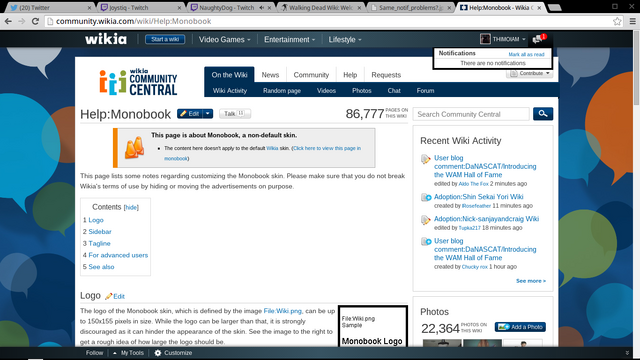The width and height of the screenshot is (640, 360).
Task: Jump to See also in Contents
Action: tap(101, 267)
